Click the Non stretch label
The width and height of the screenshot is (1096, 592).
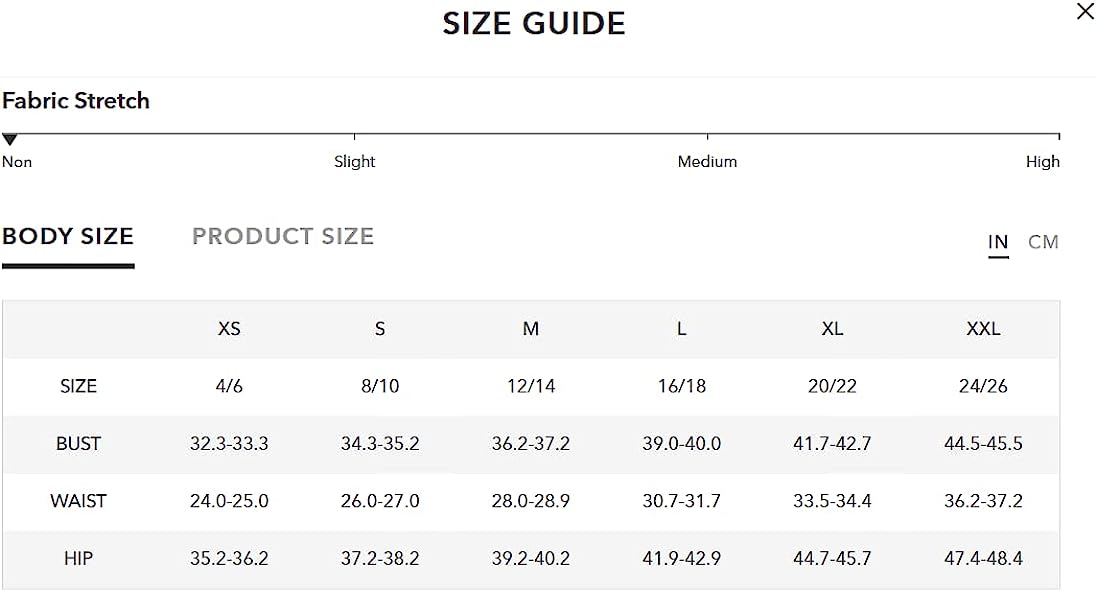(17, 162)
